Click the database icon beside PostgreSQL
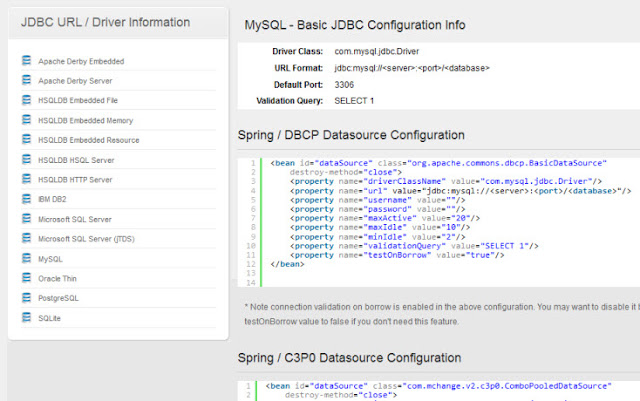The width and height of the screenshot is (640, 401). click(27, 297)
